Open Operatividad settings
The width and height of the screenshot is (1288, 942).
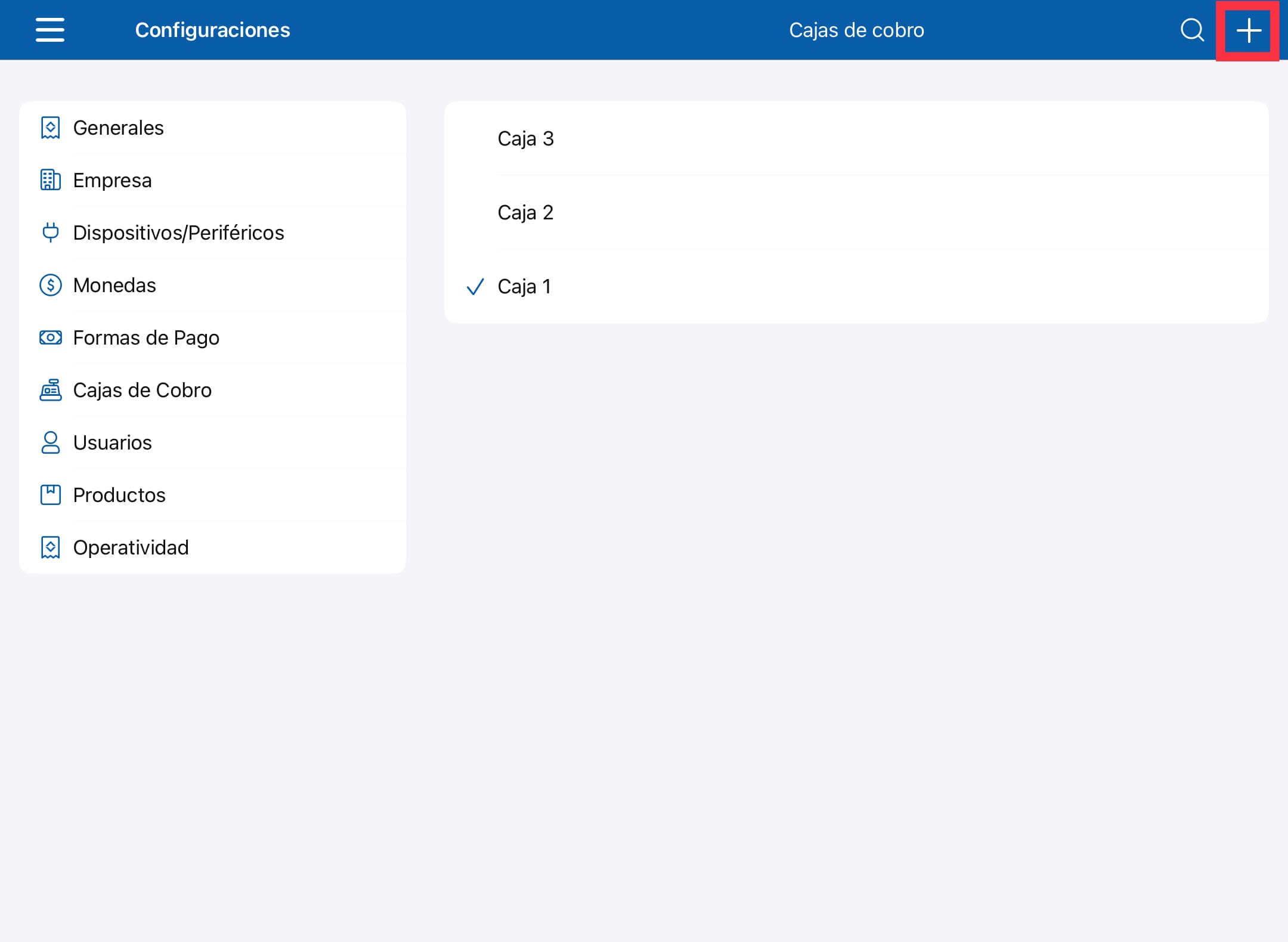pyautogui.click(x=213, y=547)
